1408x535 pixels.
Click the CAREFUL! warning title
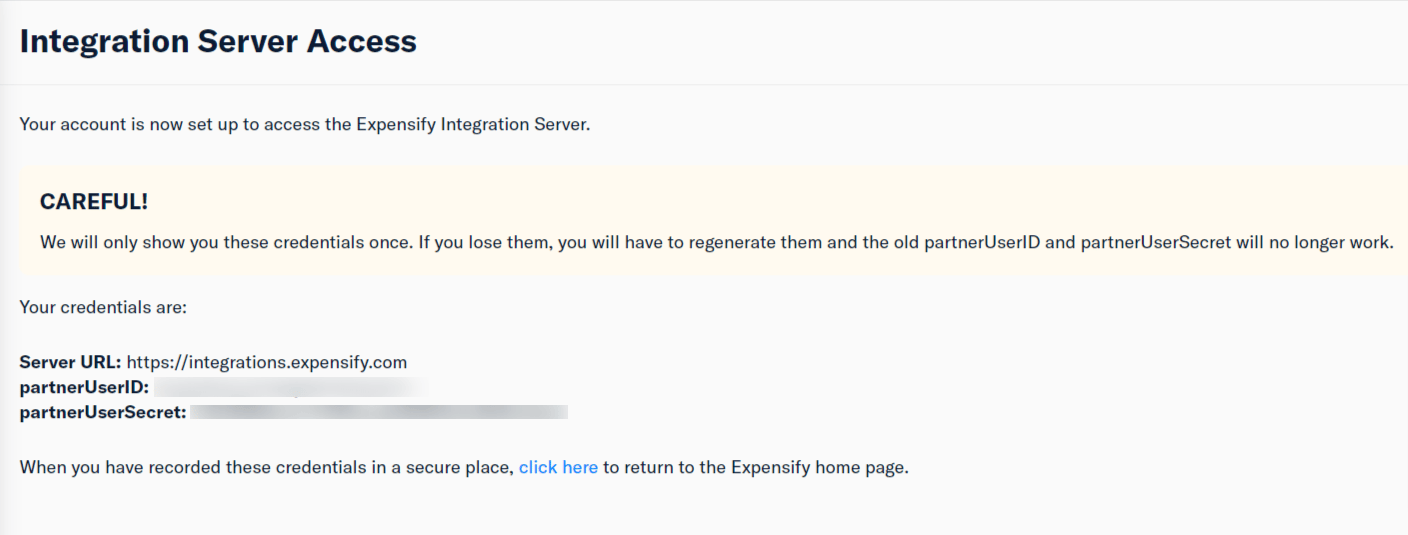[94, 202]
